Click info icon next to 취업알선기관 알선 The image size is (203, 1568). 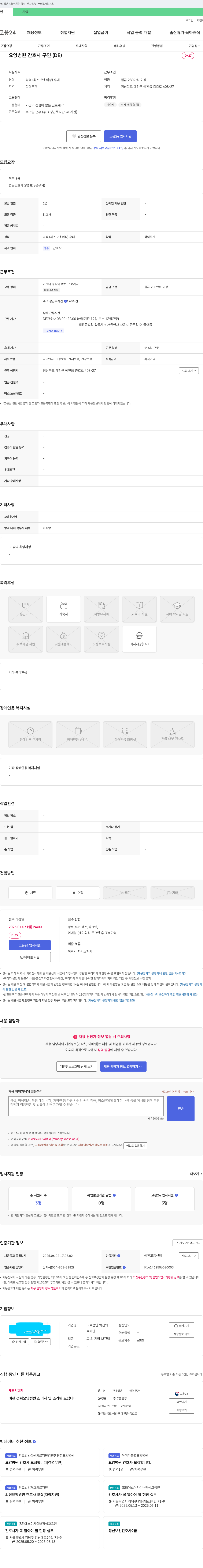click(114, 1195)
